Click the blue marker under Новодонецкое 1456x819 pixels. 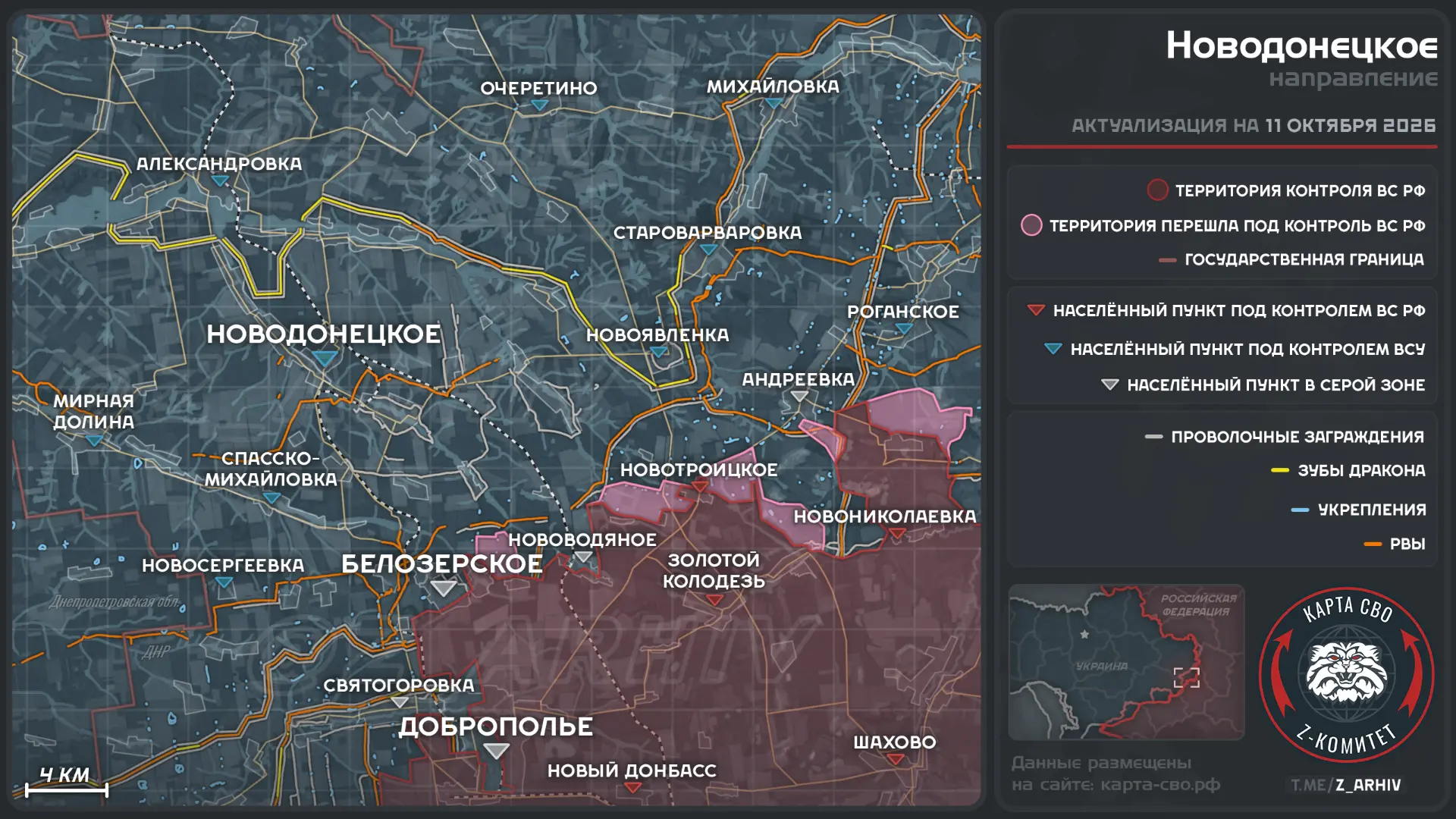[325, 358]
